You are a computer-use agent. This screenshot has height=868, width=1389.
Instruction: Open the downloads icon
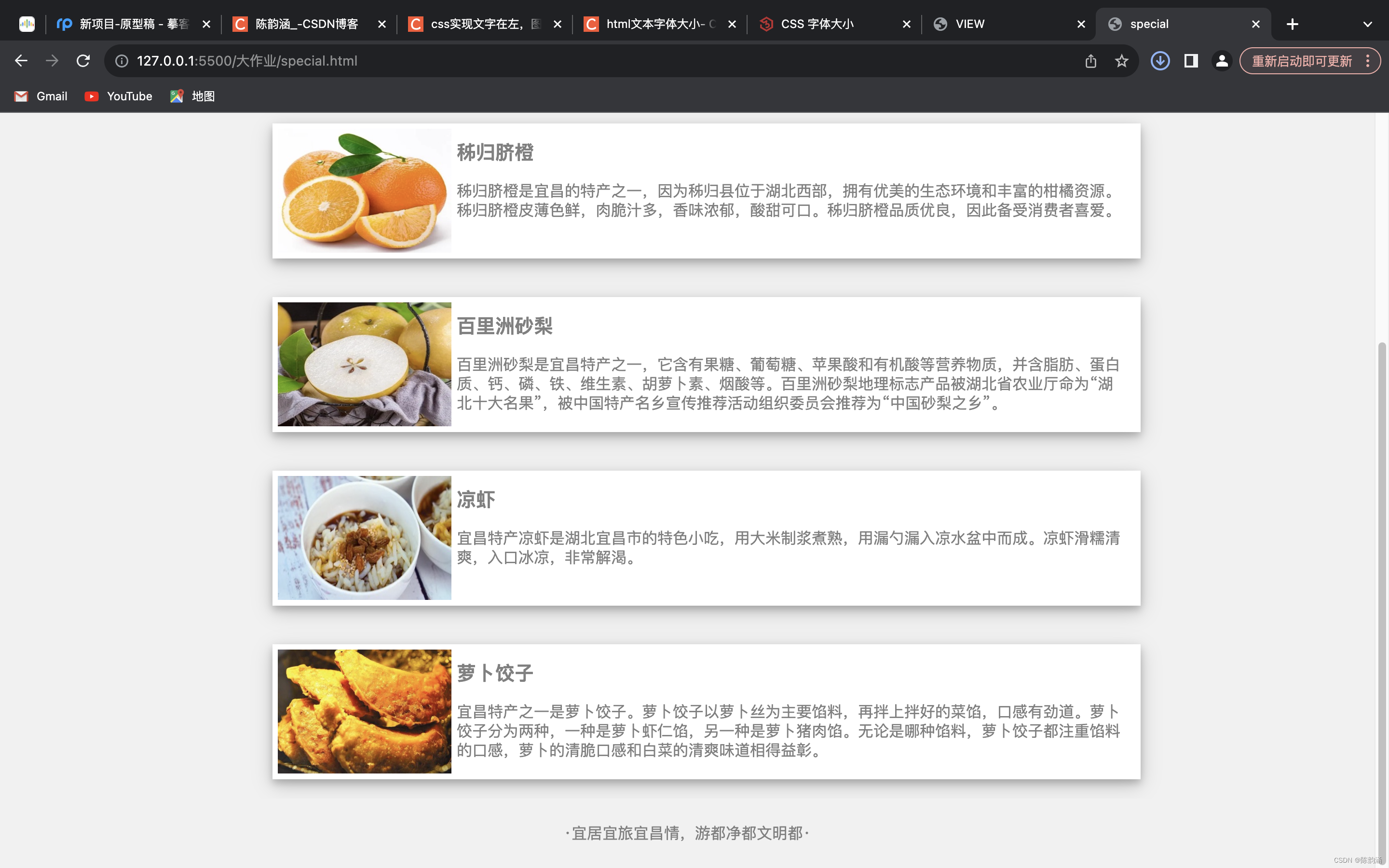pos(1160,61)
